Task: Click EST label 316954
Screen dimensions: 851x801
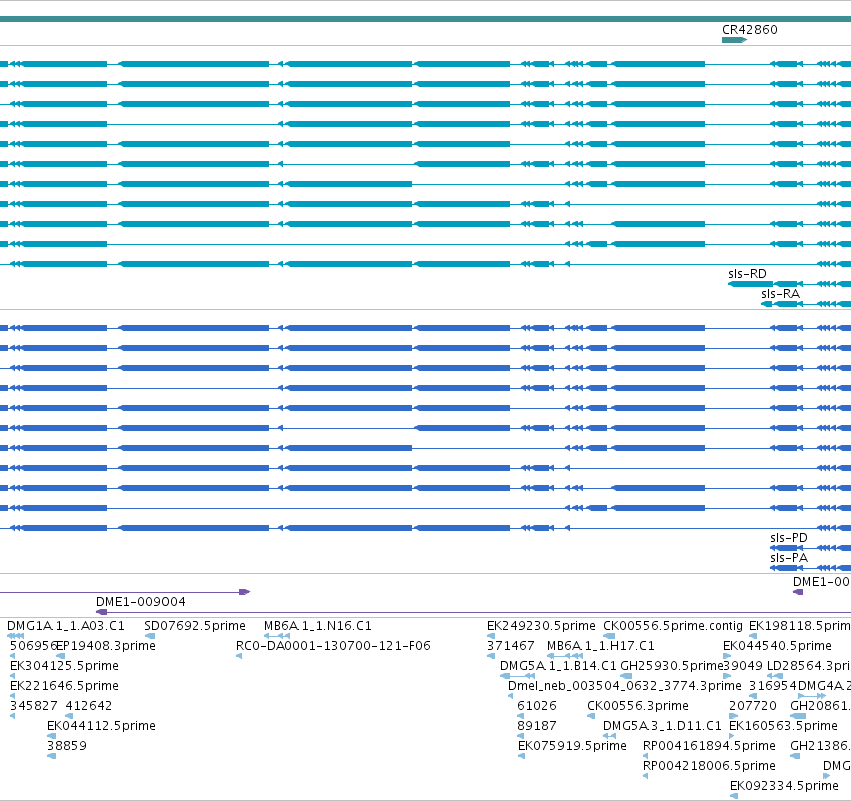Action: (x=773, y=686)
